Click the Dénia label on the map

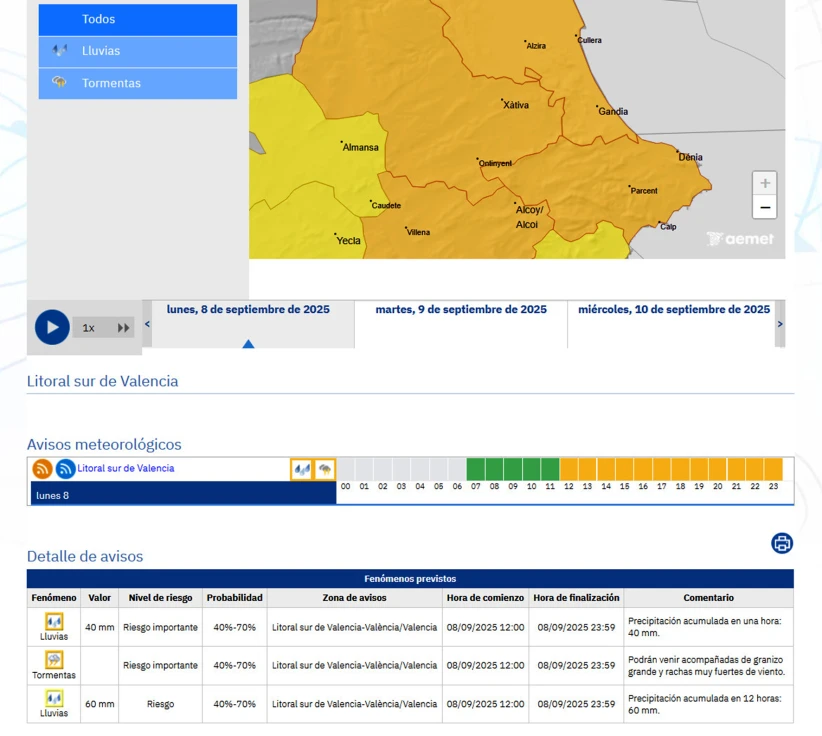coord(690,157)
